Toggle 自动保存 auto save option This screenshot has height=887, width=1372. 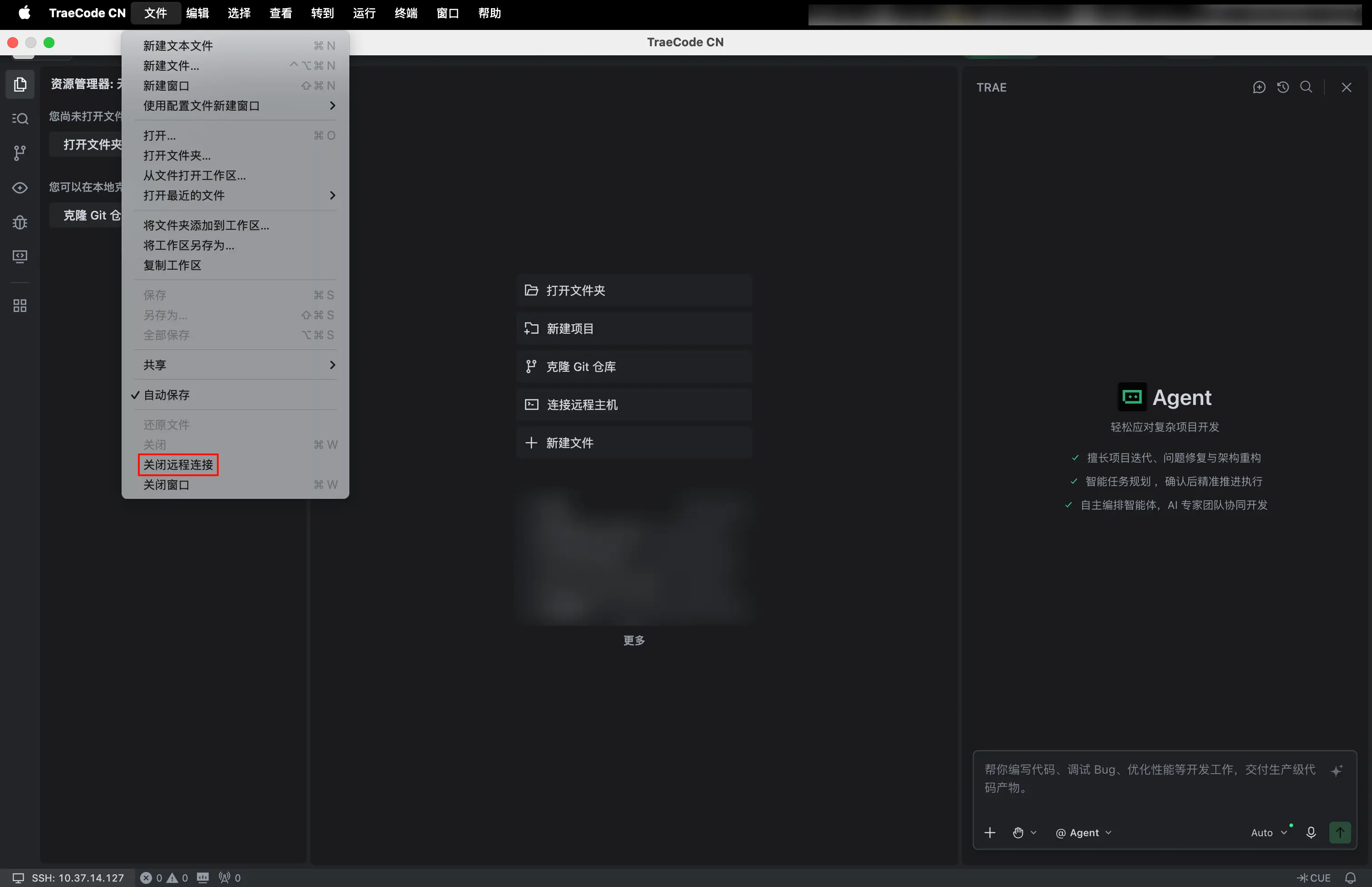[x=235, y=395]
